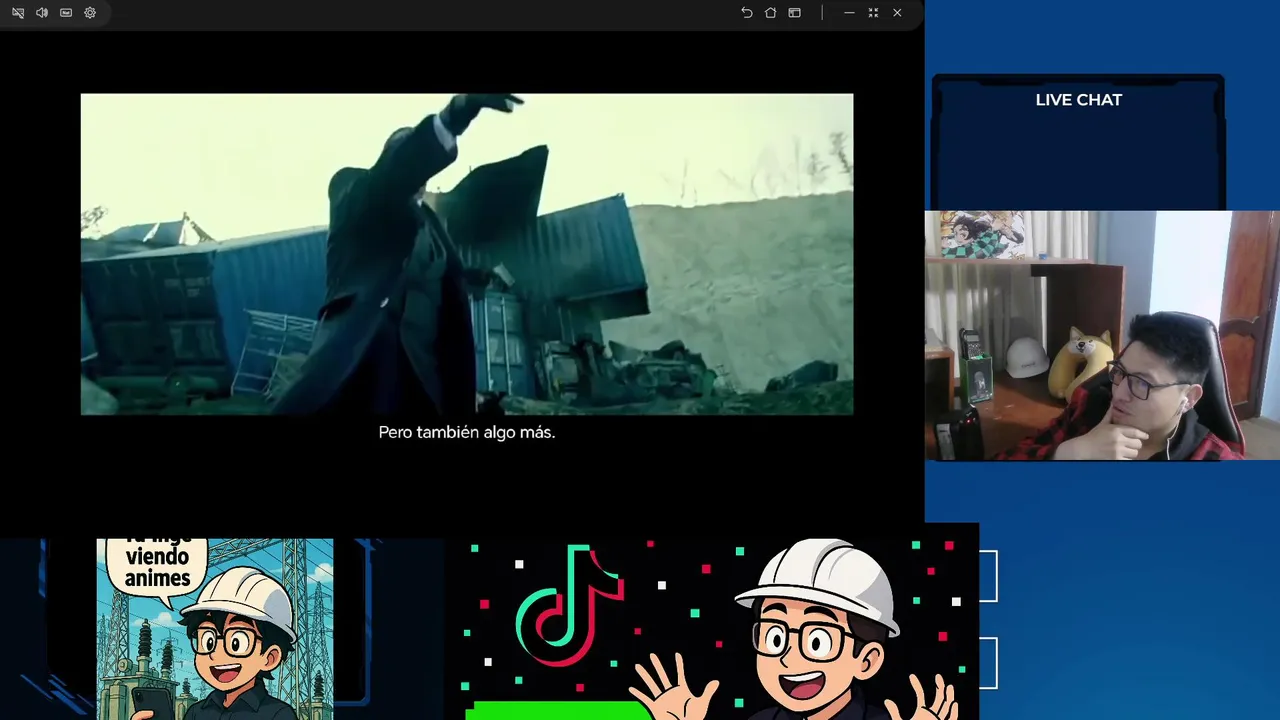Image resolution: width=1280 pixels, height=720 pixels.
Task: Click the "viendo animes" cartoon engineer image
Action: [x=215, y=629]
